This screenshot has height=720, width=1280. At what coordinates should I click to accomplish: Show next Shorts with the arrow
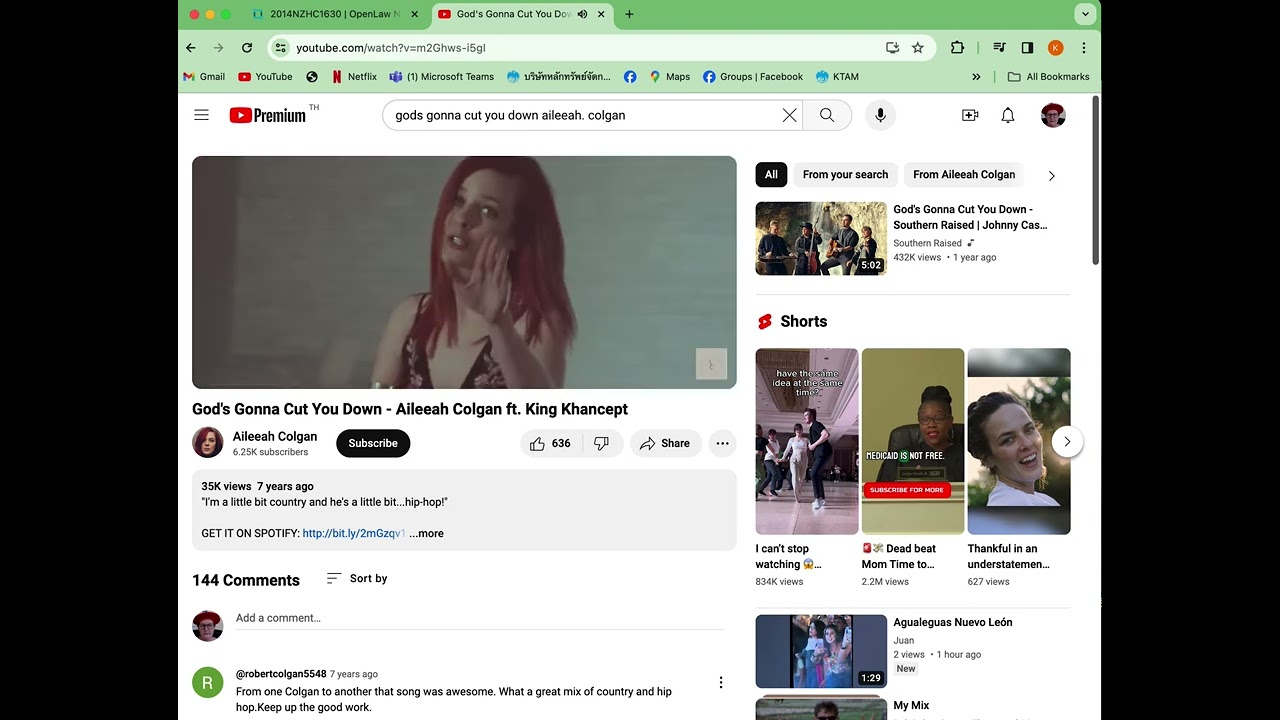coord(1067,441)
